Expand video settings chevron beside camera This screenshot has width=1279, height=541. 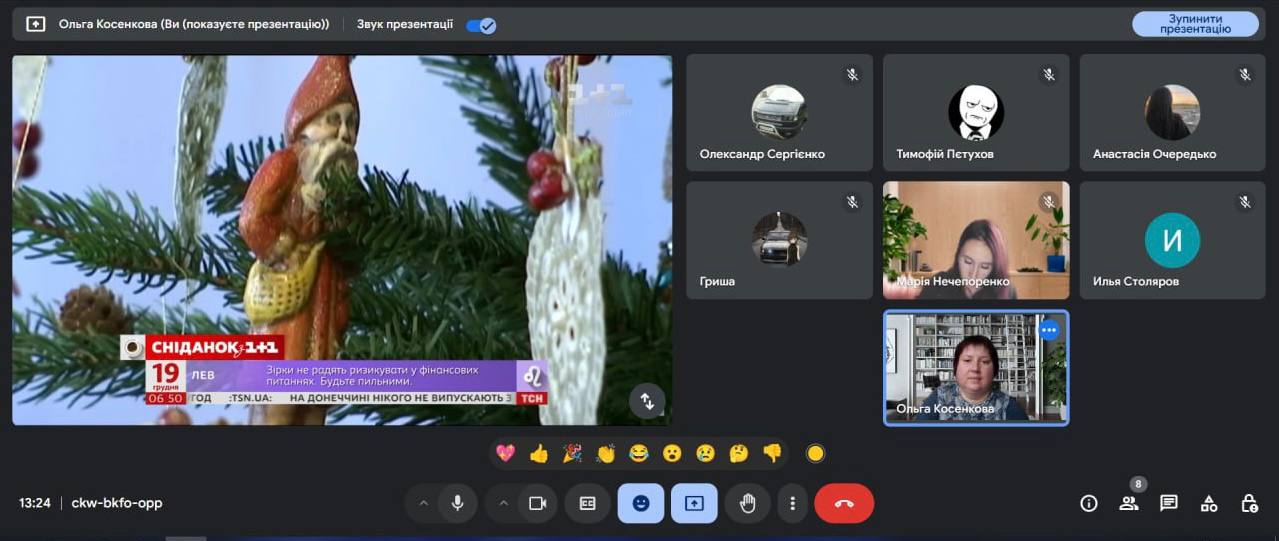503,503
